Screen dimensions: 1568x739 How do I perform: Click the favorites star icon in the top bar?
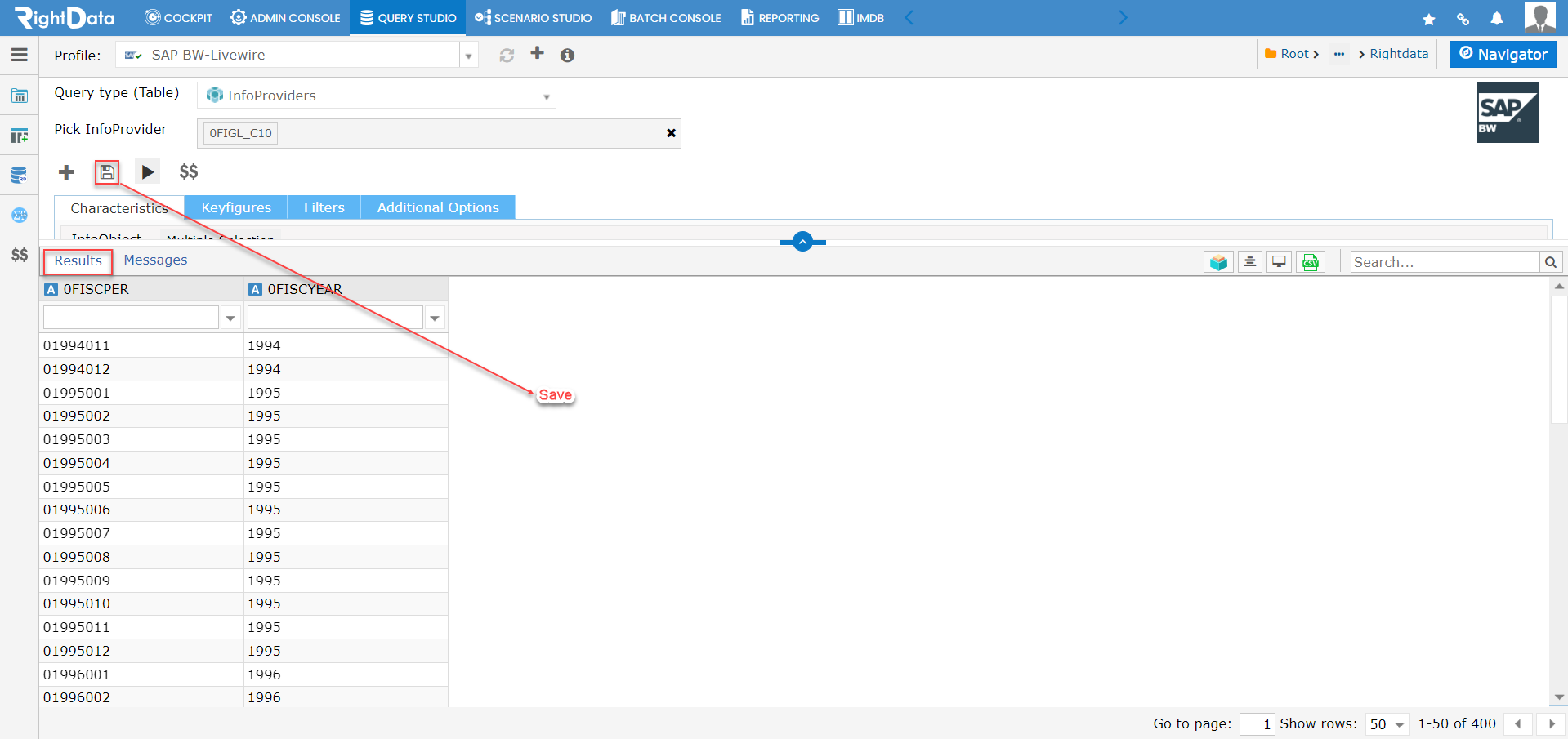tap(1428, 17)
